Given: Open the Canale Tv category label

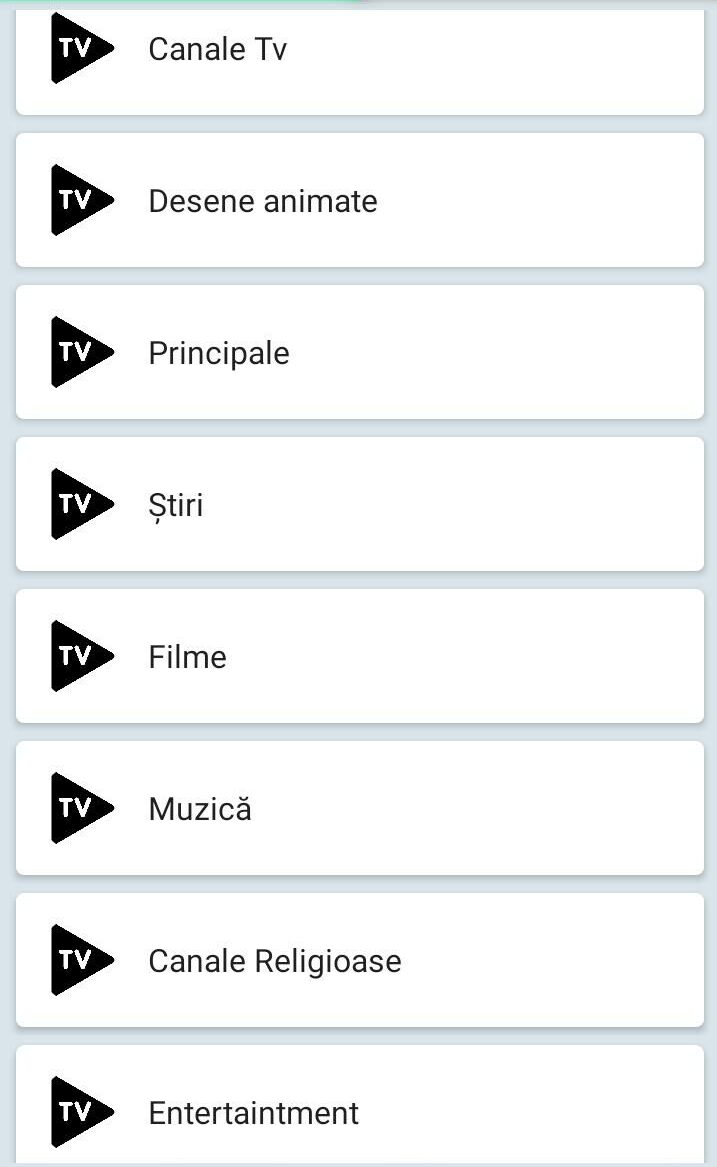Looking at the screenshot, I should (x=217, y=49).
